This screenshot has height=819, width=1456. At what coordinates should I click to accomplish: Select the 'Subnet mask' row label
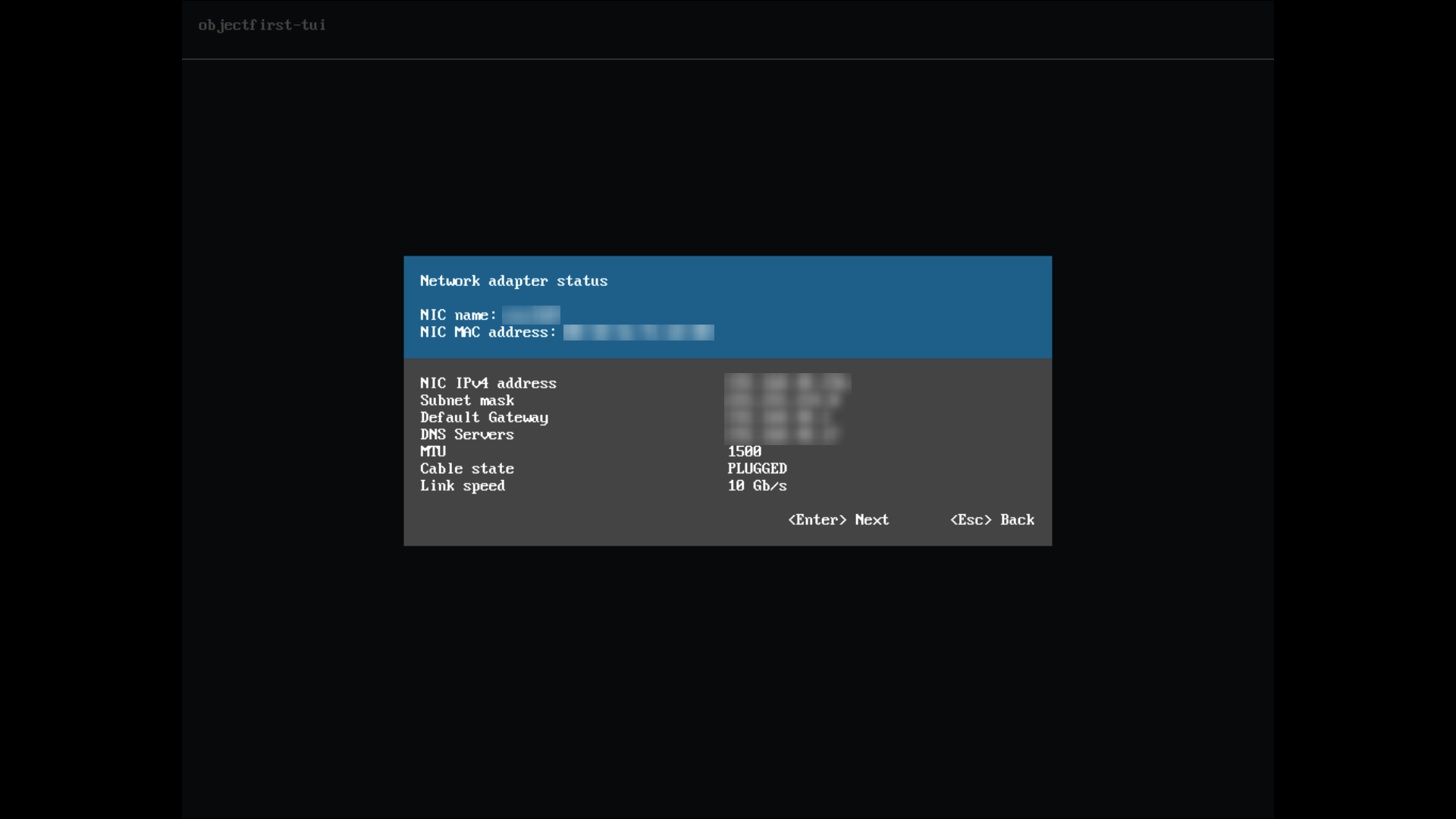pyautogui.click(x=466, y=400)
